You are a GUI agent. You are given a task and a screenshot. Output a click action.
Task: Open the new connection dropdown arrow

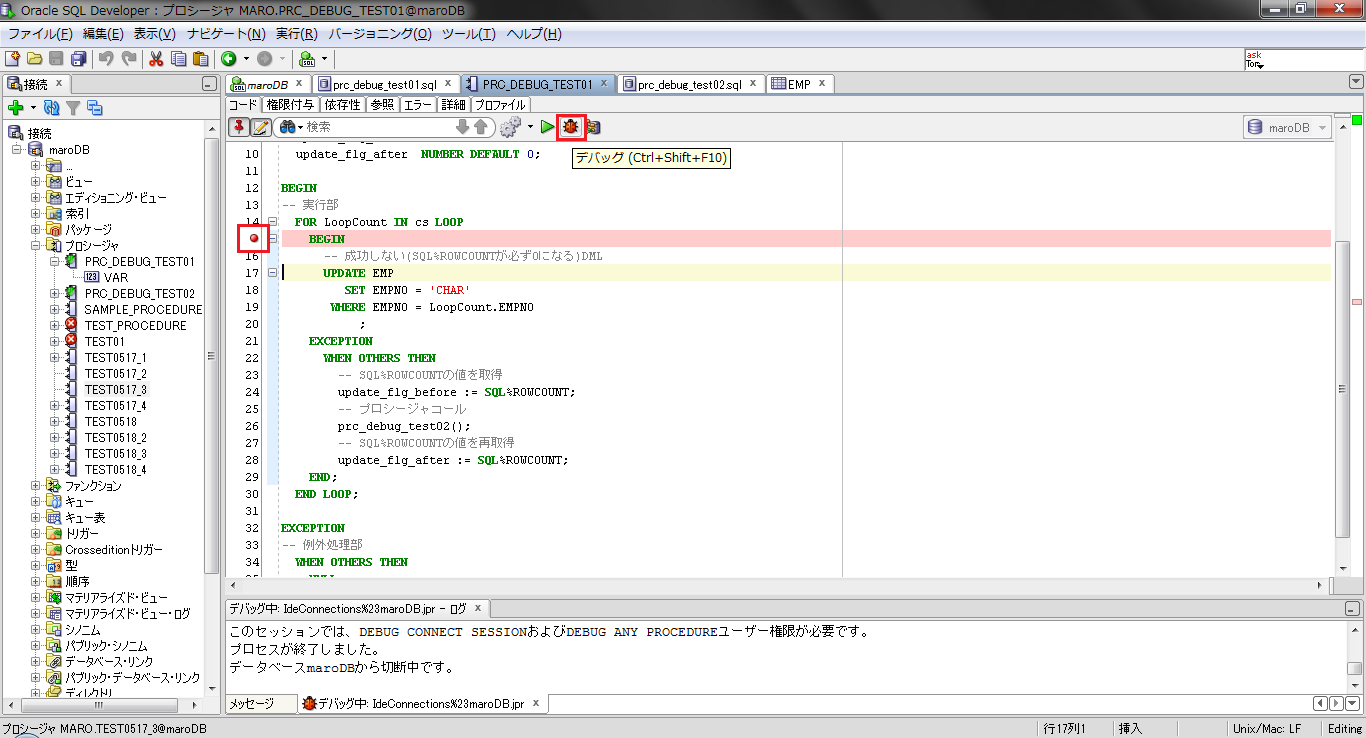tap(33, 108)
